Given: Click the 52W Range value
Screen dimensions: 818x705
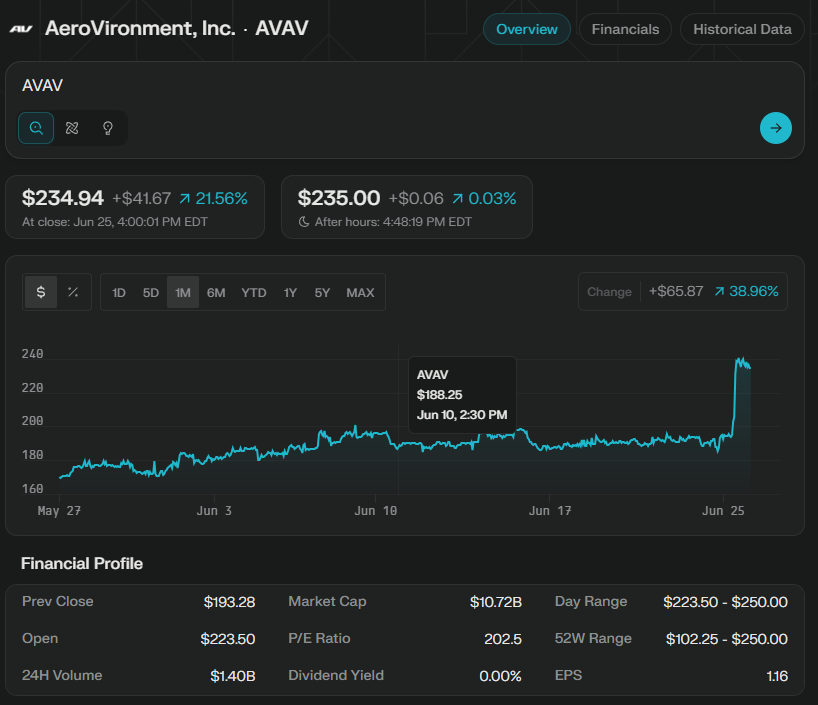Looking at the screenshot, I should 726,639.
